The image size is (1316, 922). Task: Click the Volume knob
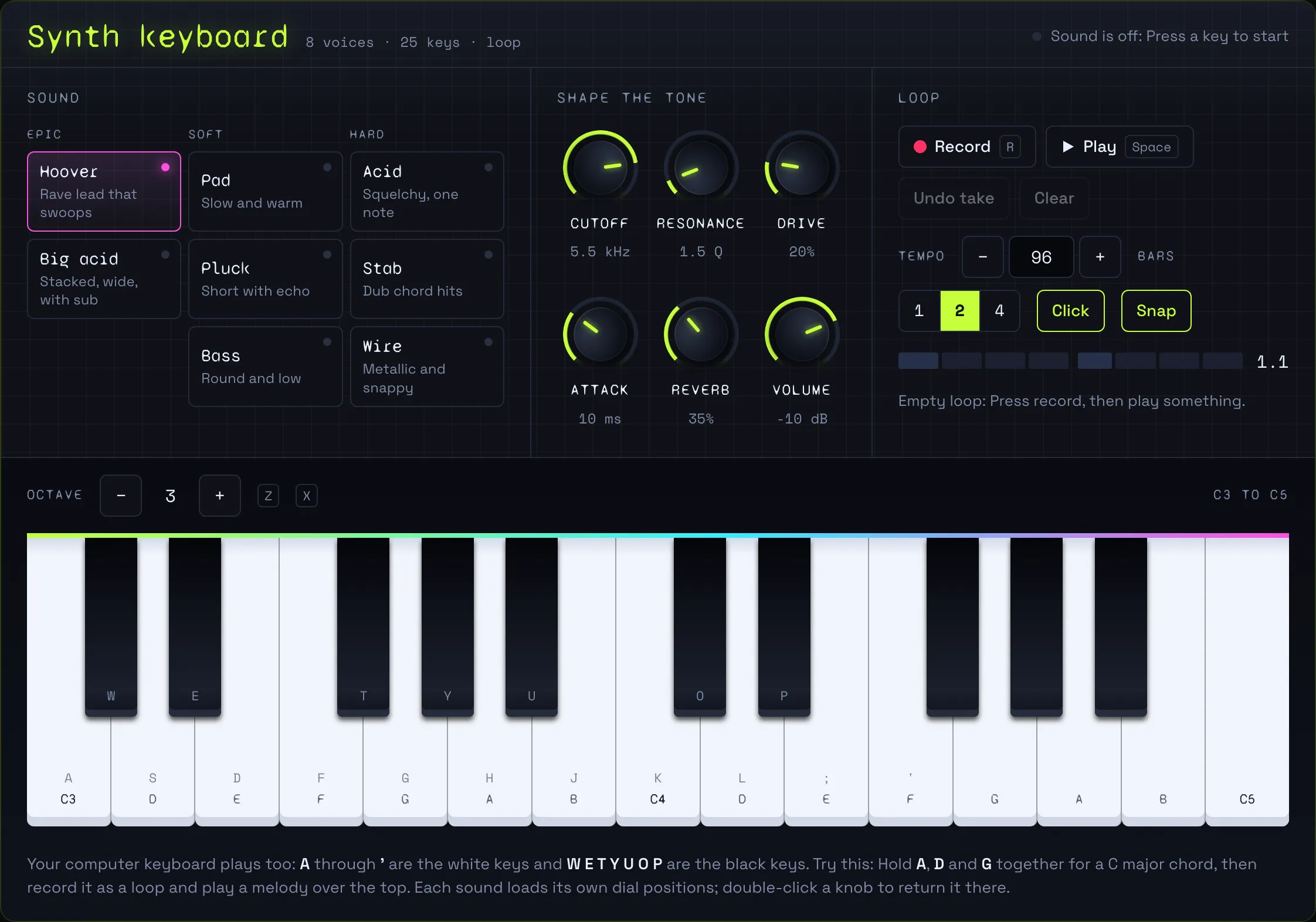802,334
